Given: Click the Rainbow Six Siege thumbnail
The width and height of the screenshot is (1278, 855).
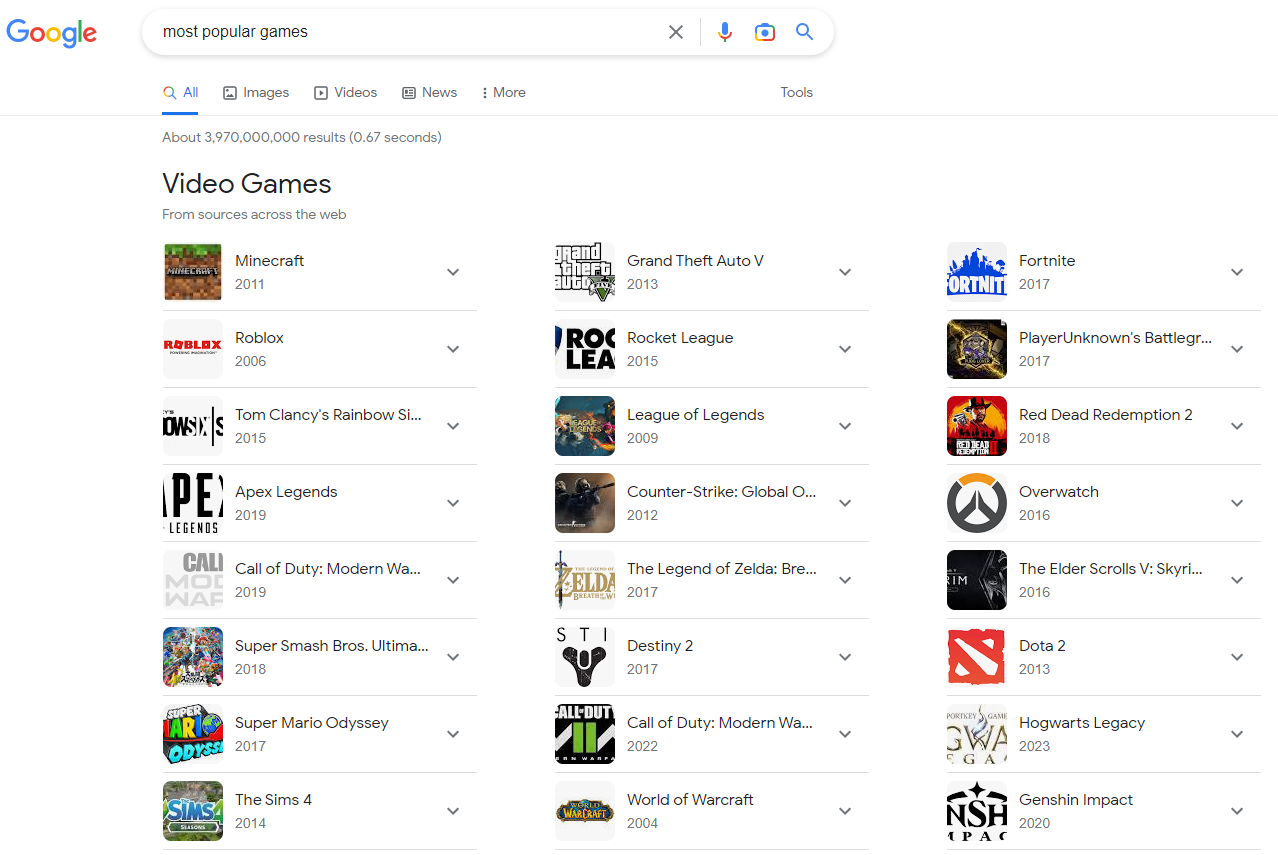Looking at the screenshot, I should coord(193,426).
